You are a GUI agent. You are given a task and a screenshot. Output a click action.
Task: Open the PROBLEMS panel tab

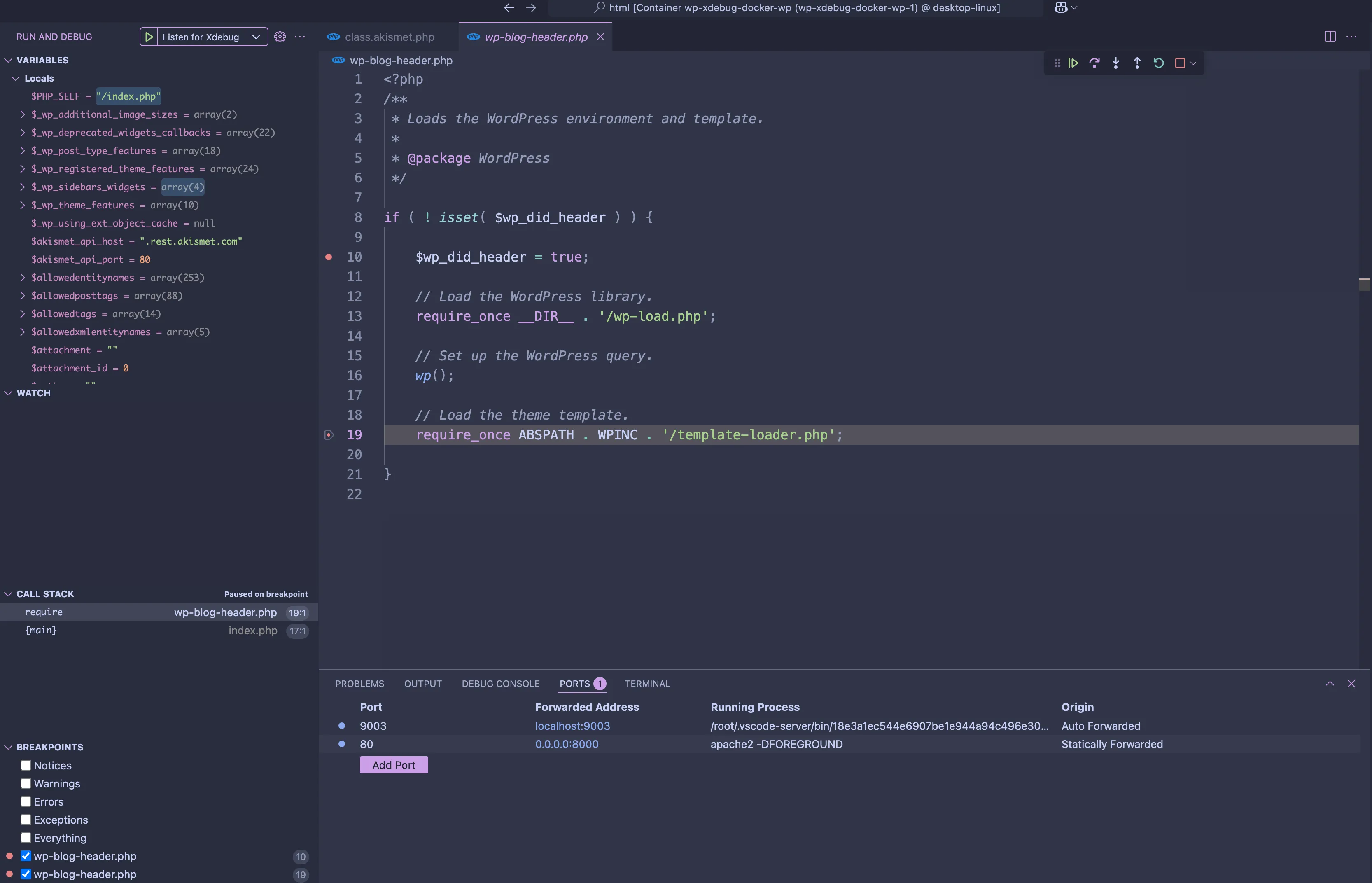click(x=359, y=684)
